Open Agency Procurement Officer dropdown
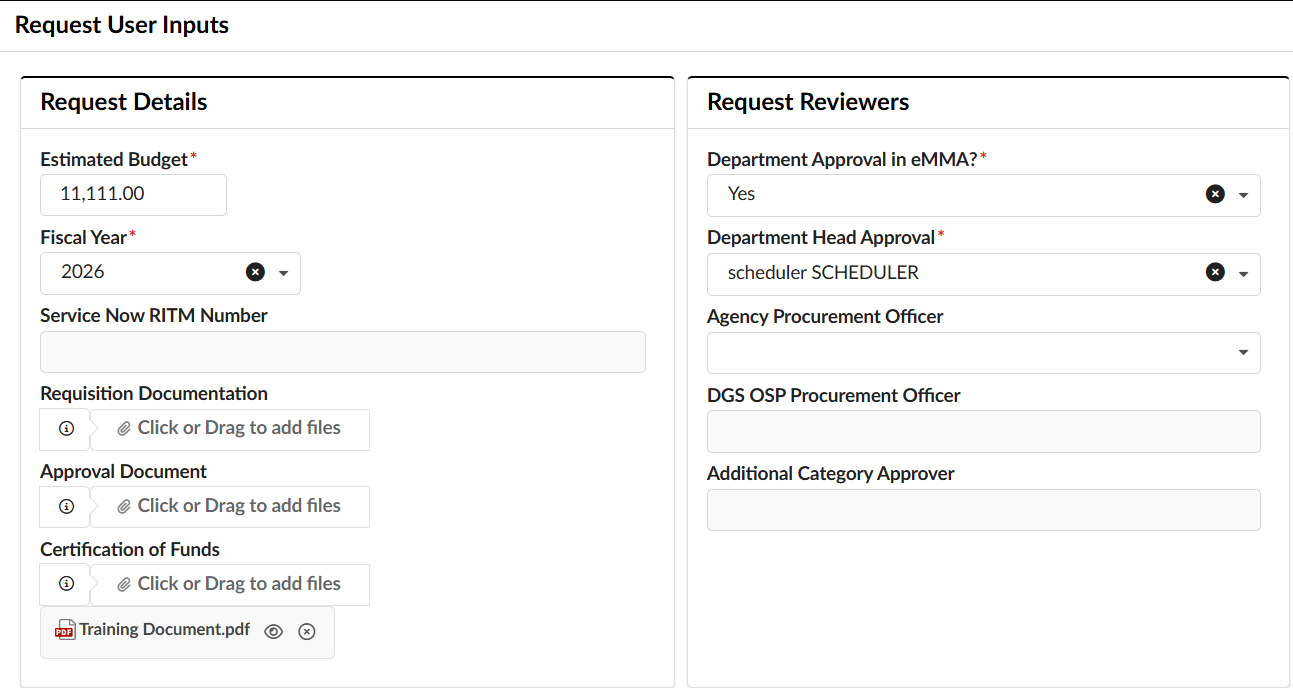 [1243, 352]
